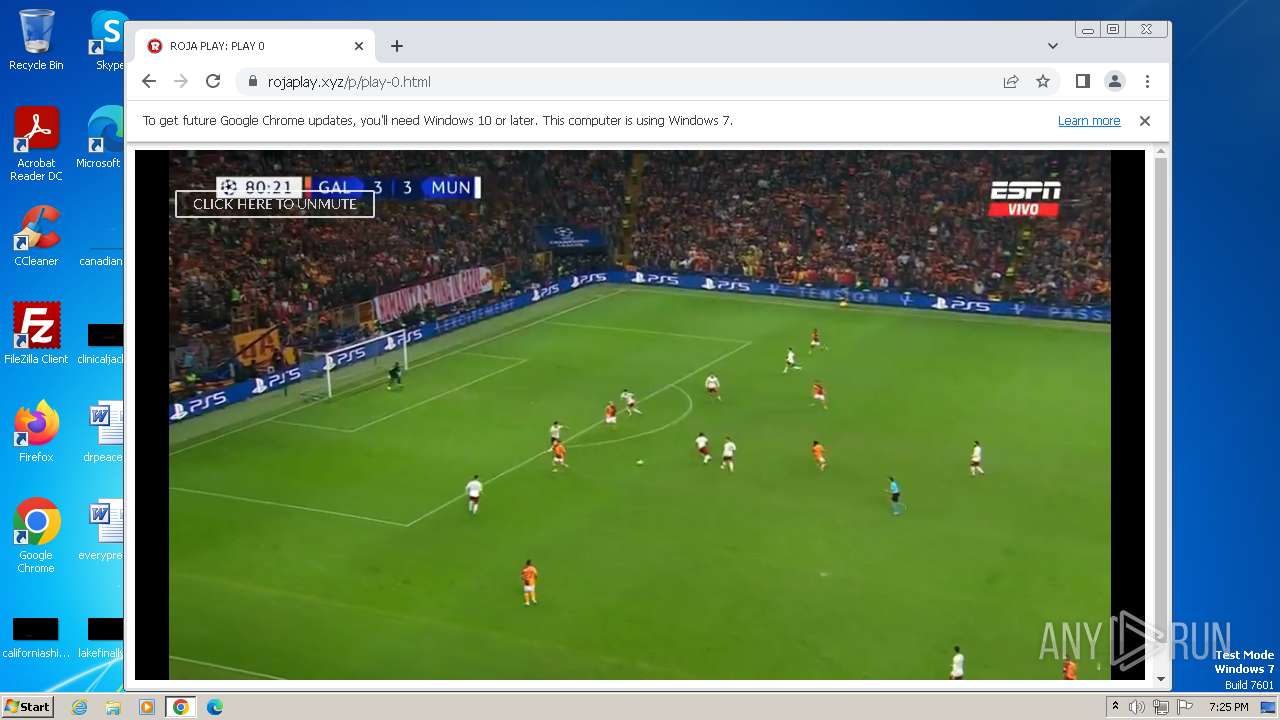
Task: Bookmark this page with star icon
Action: coord(1043,82)
